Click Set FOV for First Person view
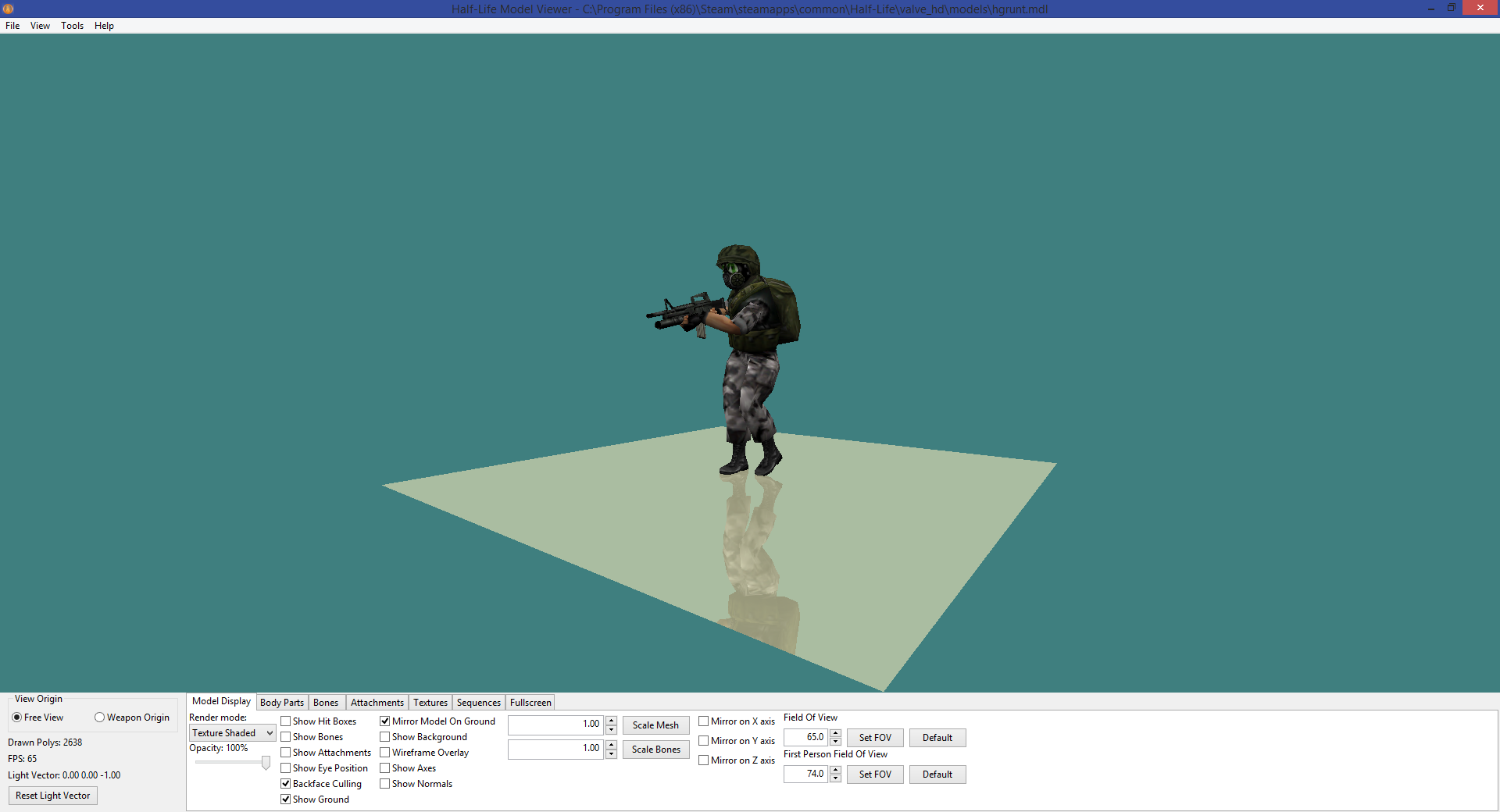 pos(875,775)
